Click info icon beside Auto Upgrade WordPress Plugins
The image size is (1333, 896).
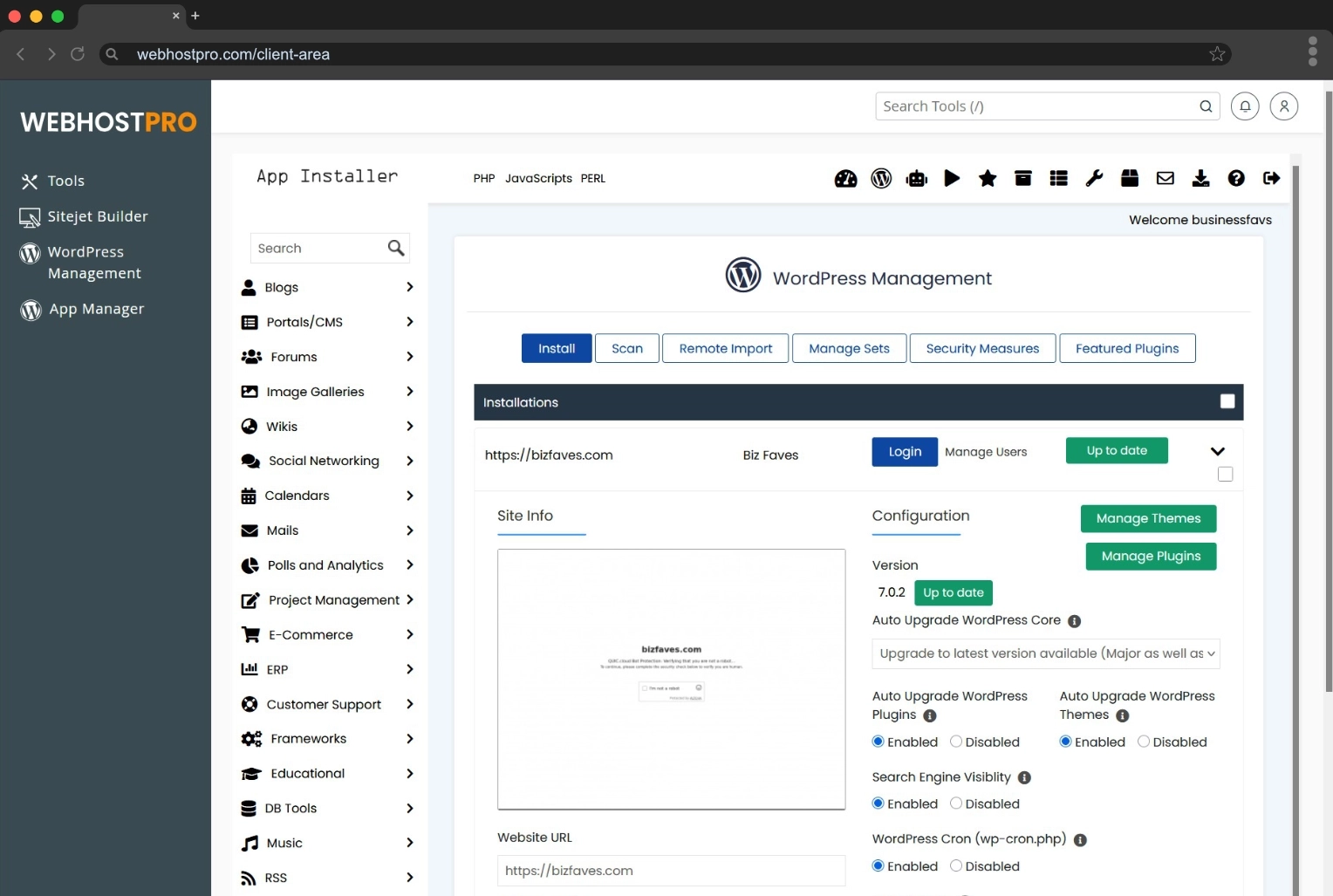(x=930, y=715)
